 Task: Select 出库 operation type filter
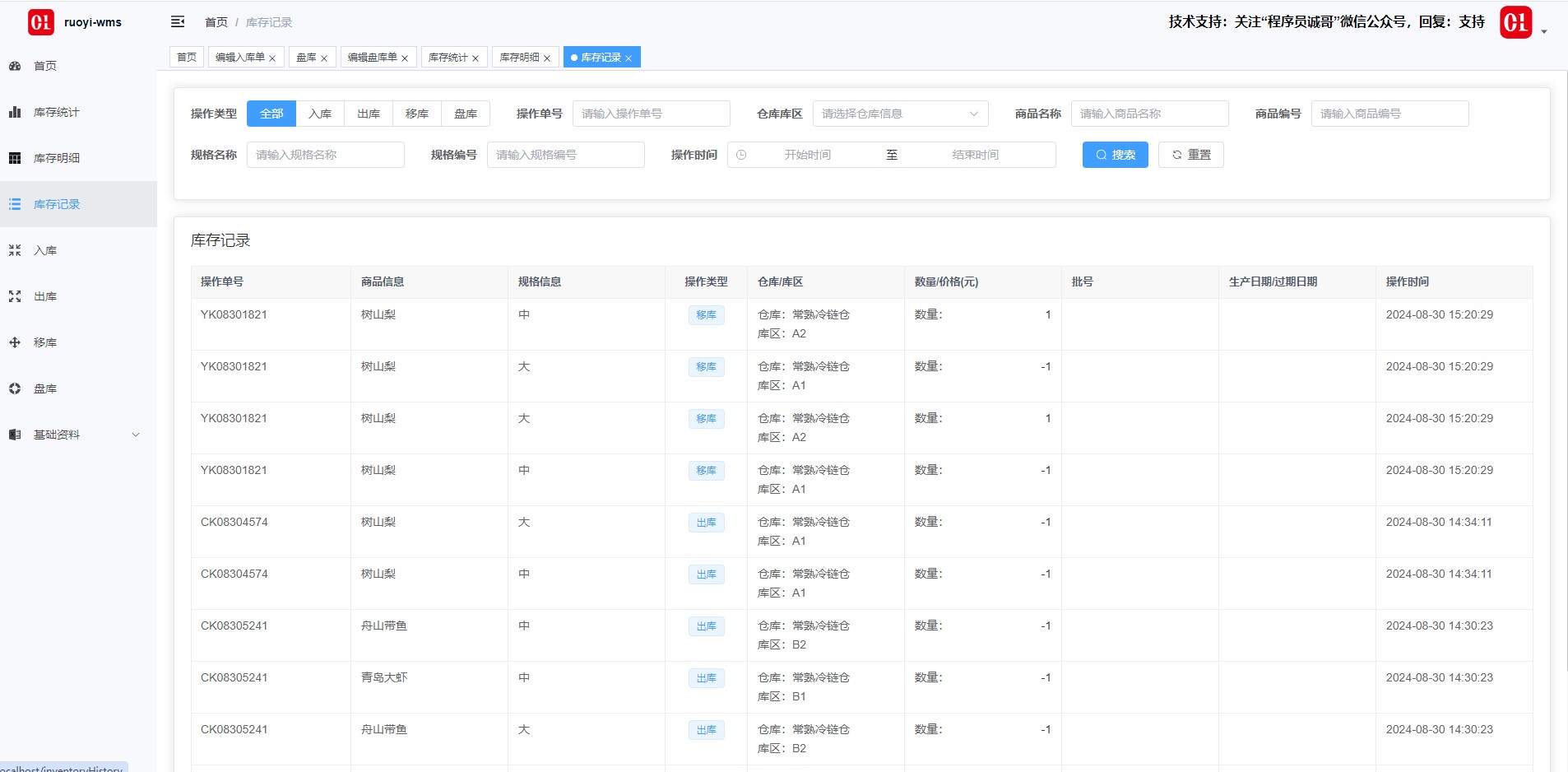(x=369, y=114)
